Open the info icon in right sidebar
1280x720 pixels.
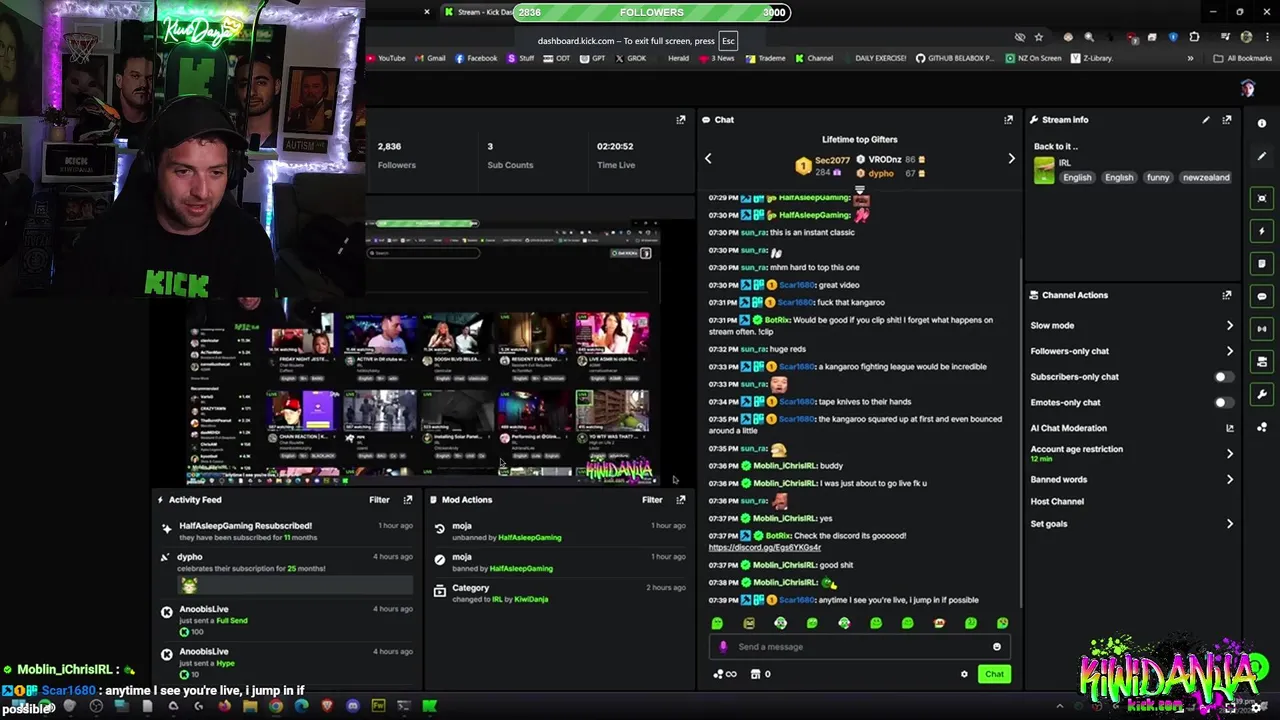[x=1262, y=123]
